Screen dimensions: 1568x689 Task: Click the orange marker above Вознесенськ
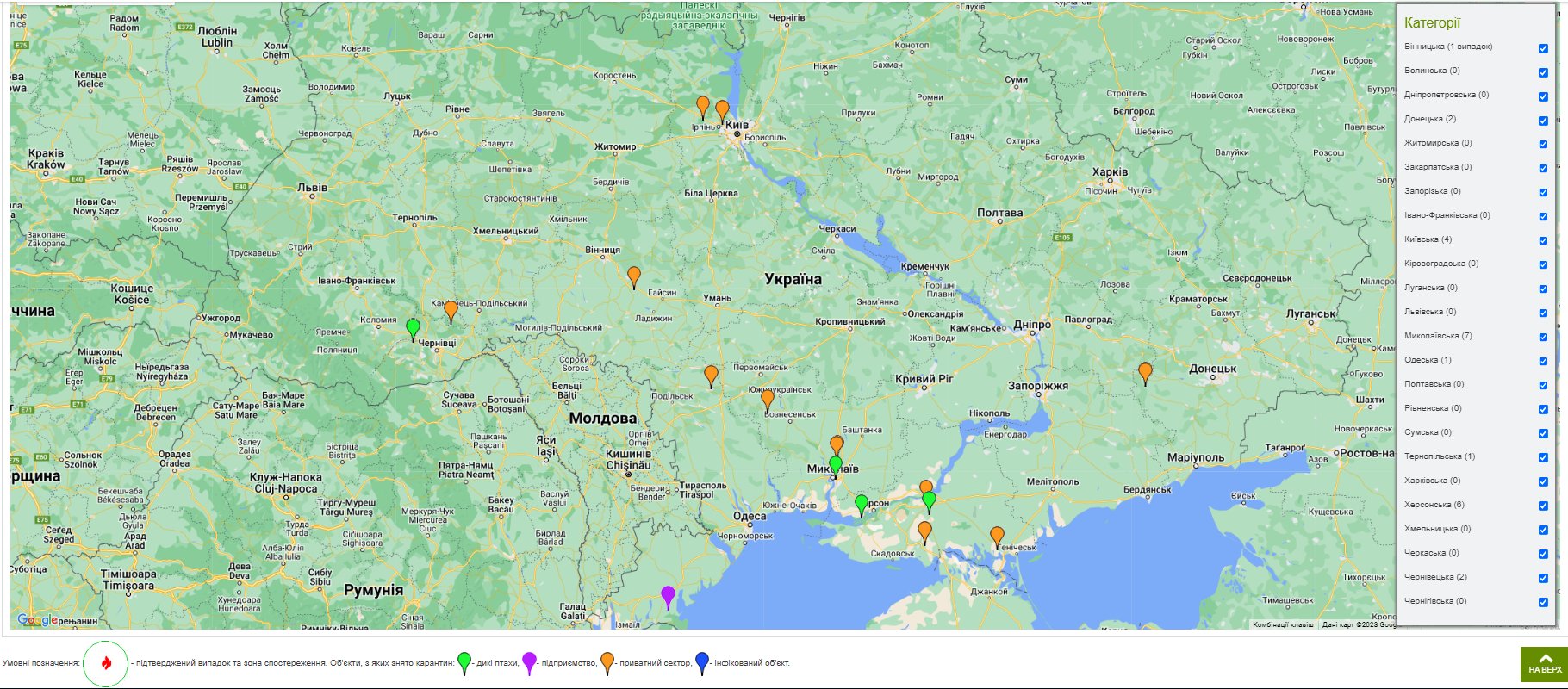click(768, 400)
